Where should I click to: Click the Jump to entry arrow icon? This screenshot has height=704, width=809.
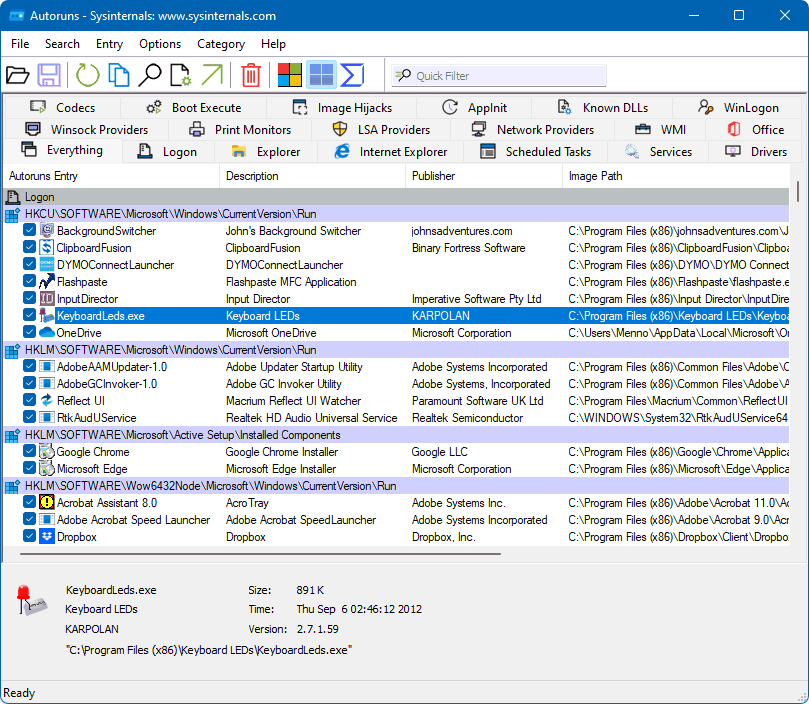tap(212, 75)
